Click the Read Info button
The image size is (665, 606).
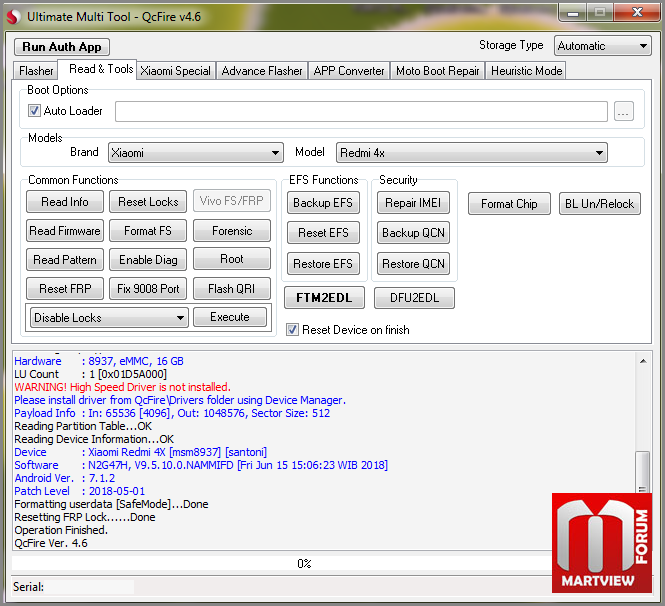tap(65, 202)
